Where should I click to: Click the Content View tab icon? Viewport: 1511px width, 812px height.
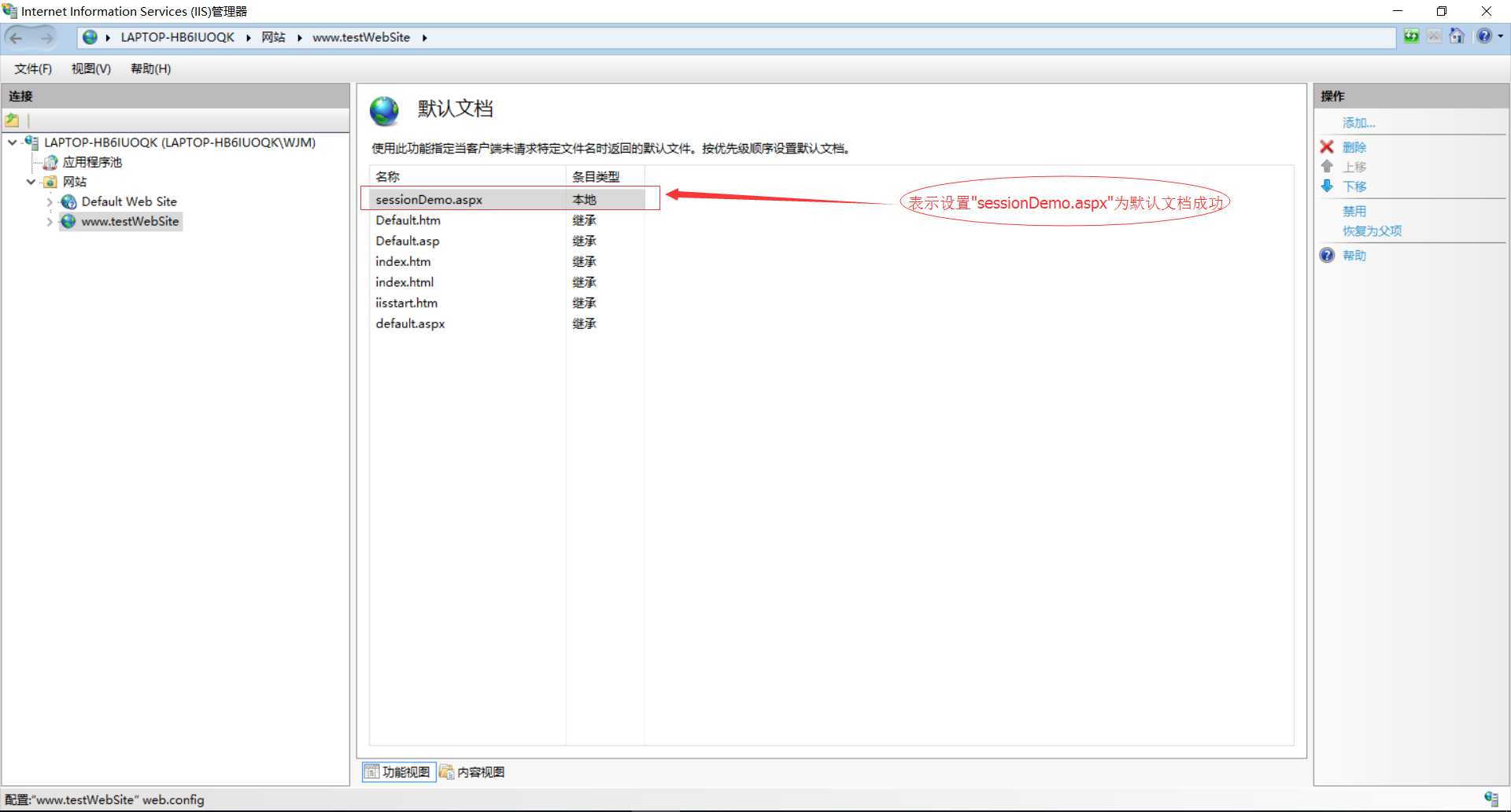point(447,772)
